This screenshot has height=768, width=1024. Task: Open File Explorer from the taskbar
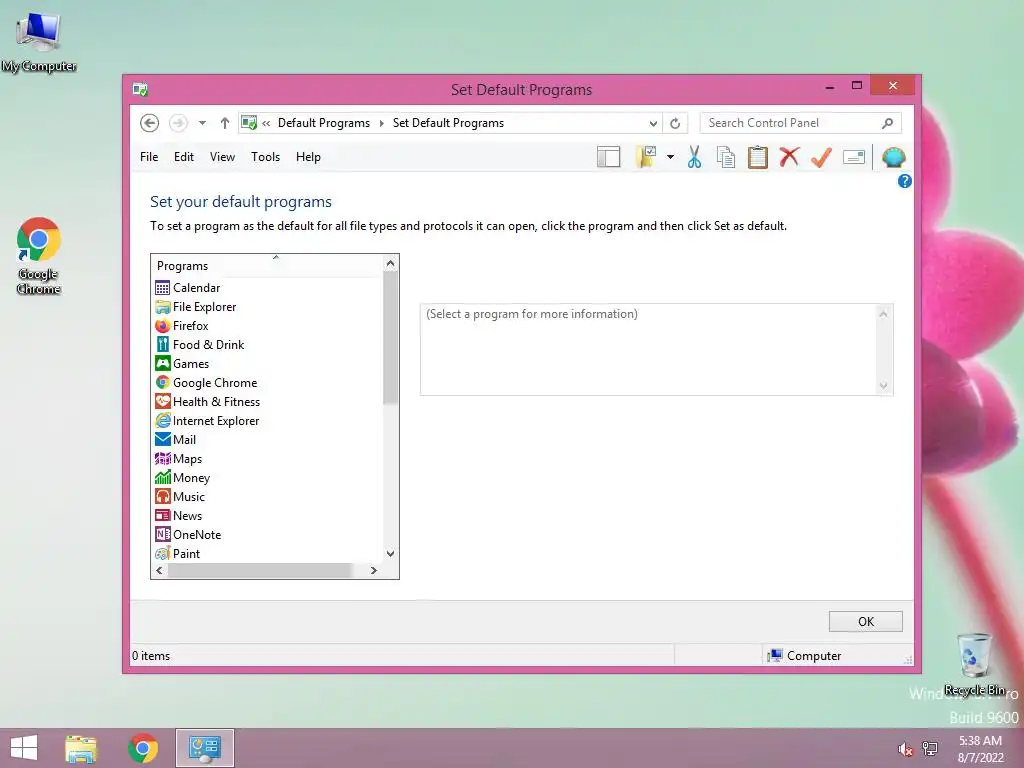(x=80, y=748)
